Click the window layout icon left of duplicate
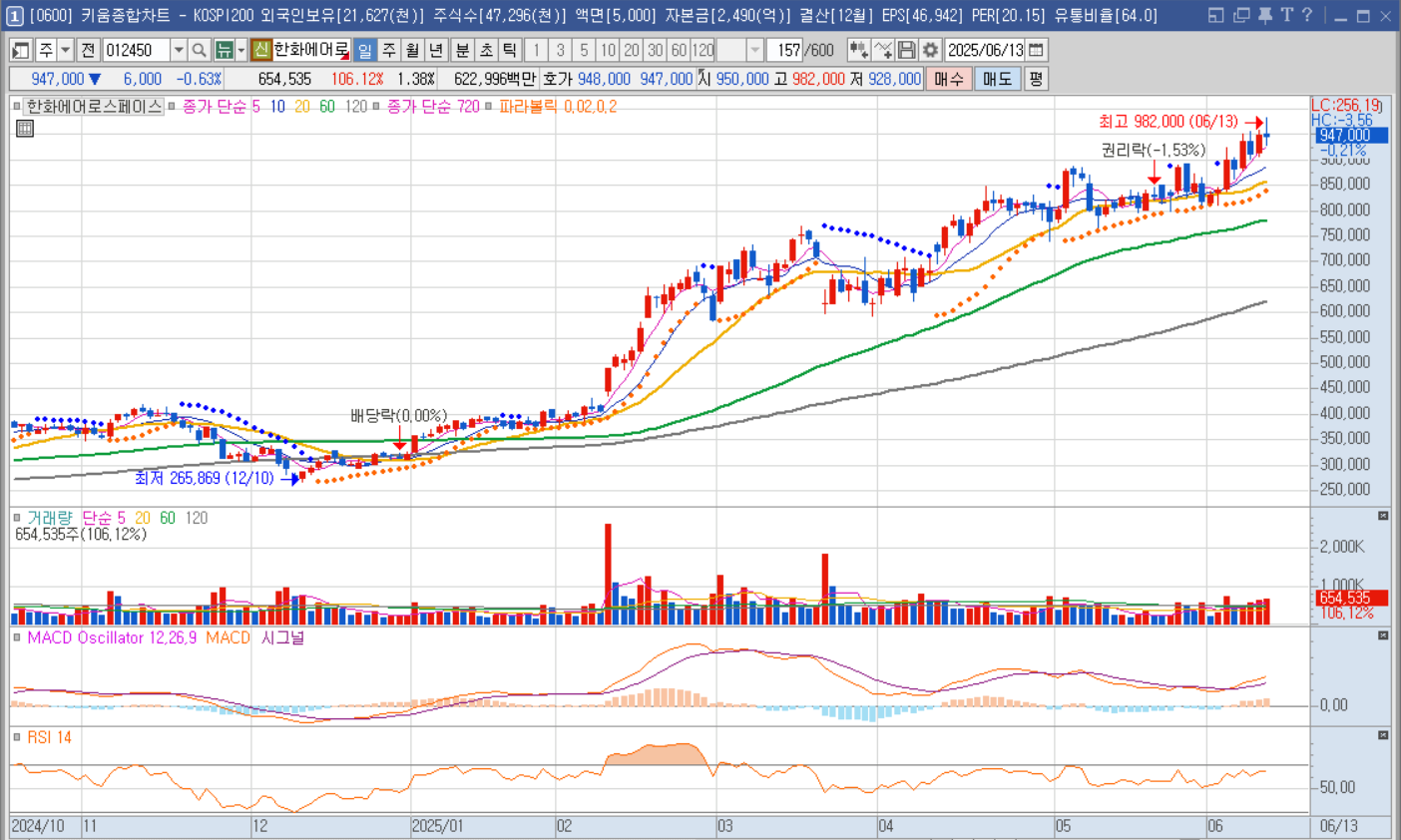 pyautogui.click(x=1215, y=15)
